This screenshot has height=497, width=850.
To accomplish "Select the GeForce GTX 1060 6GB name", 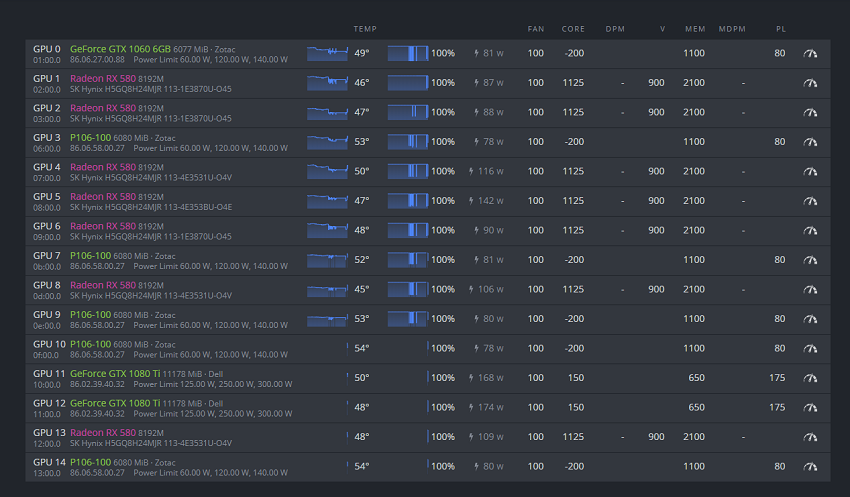I will [120, 49].
